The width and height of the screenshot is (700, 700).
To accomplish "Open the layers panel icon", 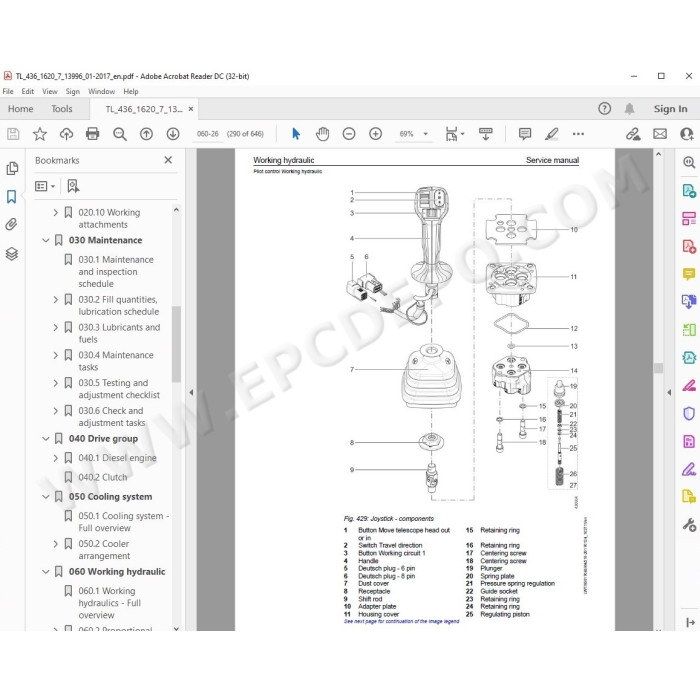I will pos(12,254).
